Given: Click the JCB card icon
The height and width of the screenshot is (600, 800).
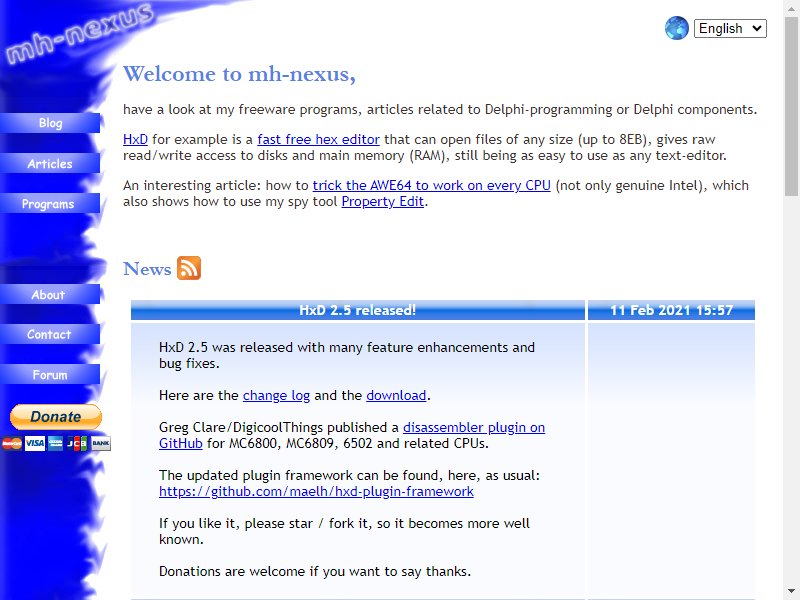Looking at the screenshot, I should (77, 443).
